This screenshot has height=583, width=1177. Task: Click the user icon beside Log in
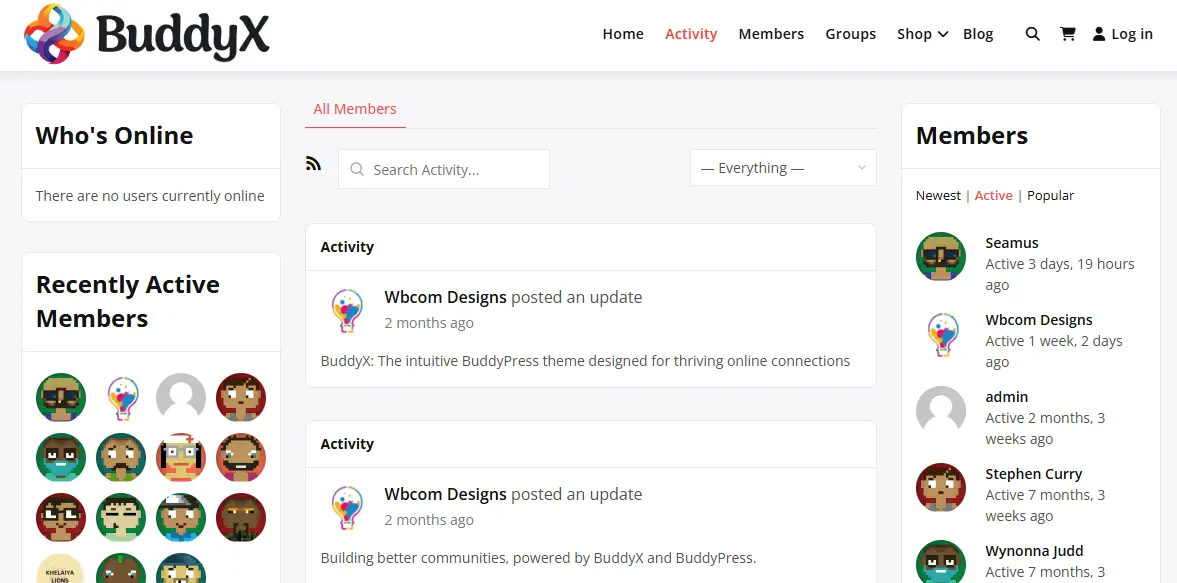(1099, 34)
